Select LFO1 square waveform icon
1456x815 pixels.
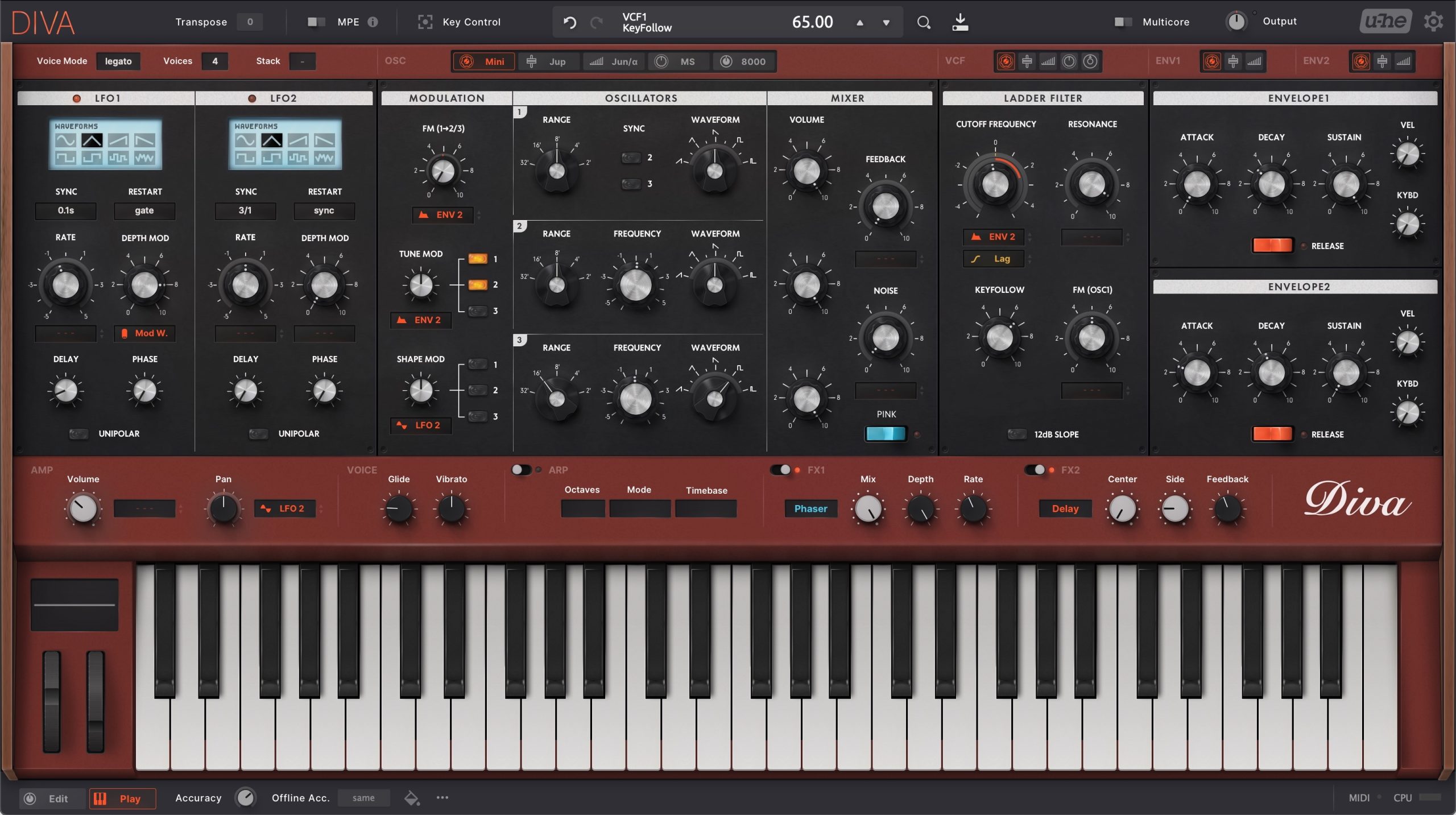(x=65, y=158)
